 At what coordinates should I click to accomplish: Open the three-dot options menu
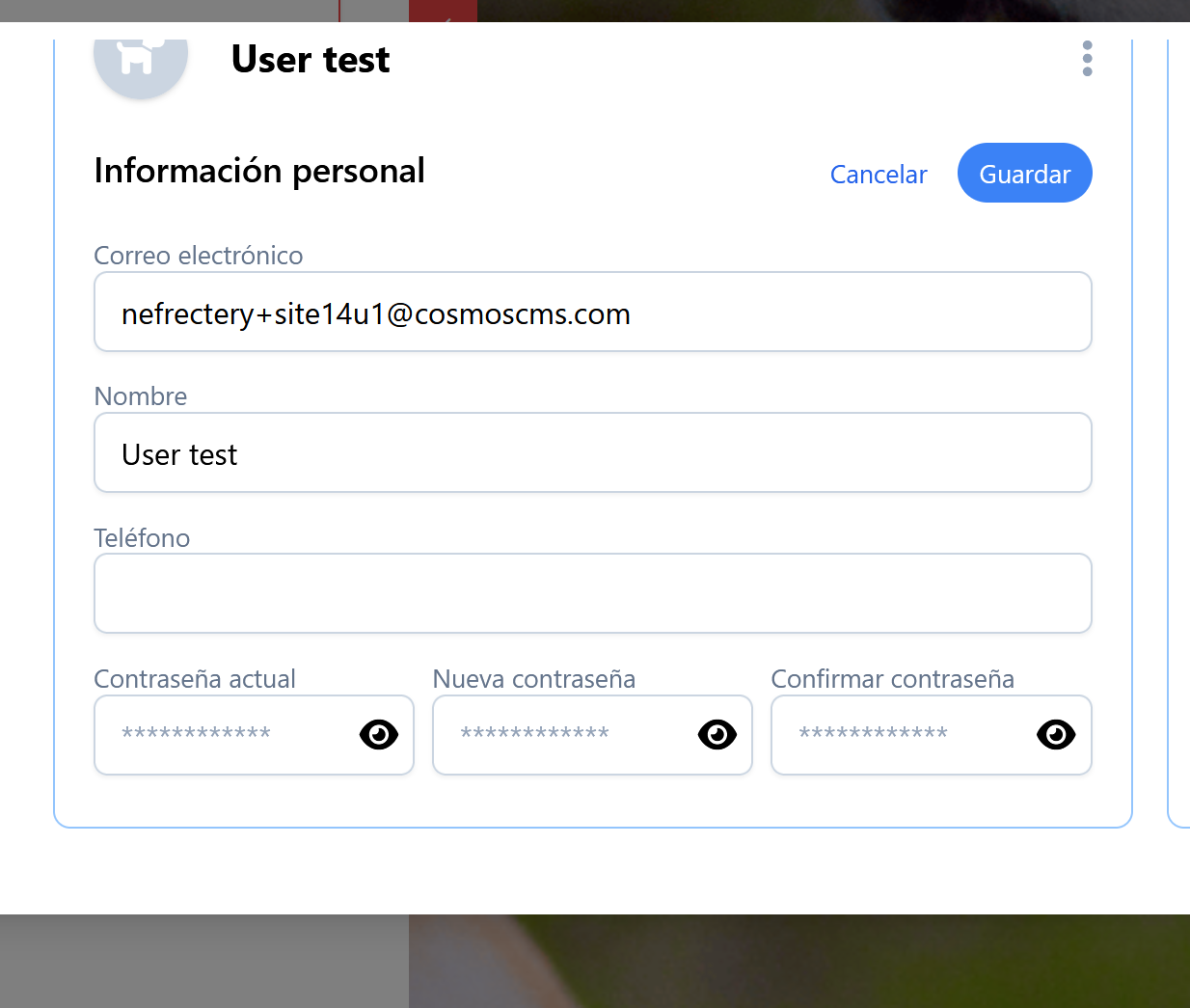coord(1087,59)
